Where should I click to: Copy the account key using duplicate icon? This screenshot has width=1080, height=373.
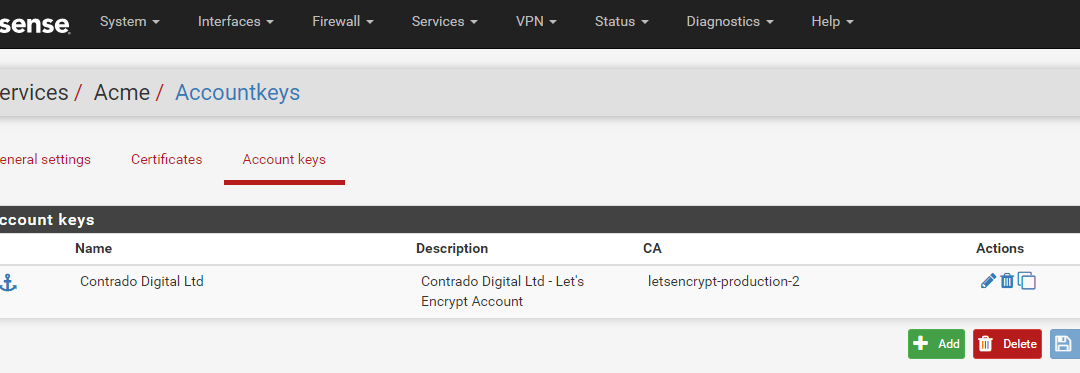pyautogui.click(x=1027, y=281)
